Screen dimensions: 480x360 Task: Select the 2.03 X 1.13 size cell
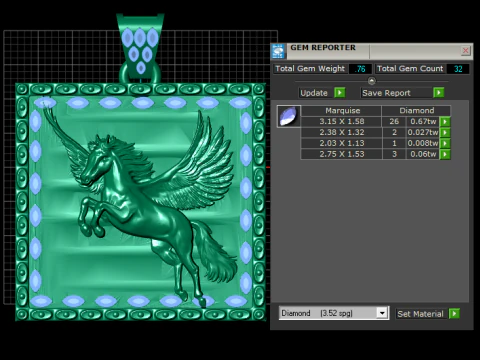tap(341, 143)
